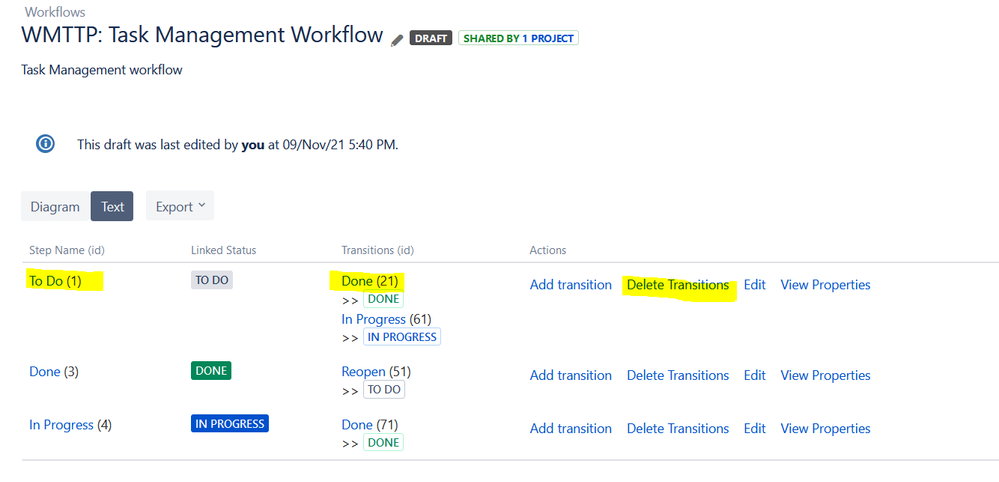Open the Export dropdown
The width and height of the screenshot is (999, 482).
pyautogui.click(x=180, y=206)
